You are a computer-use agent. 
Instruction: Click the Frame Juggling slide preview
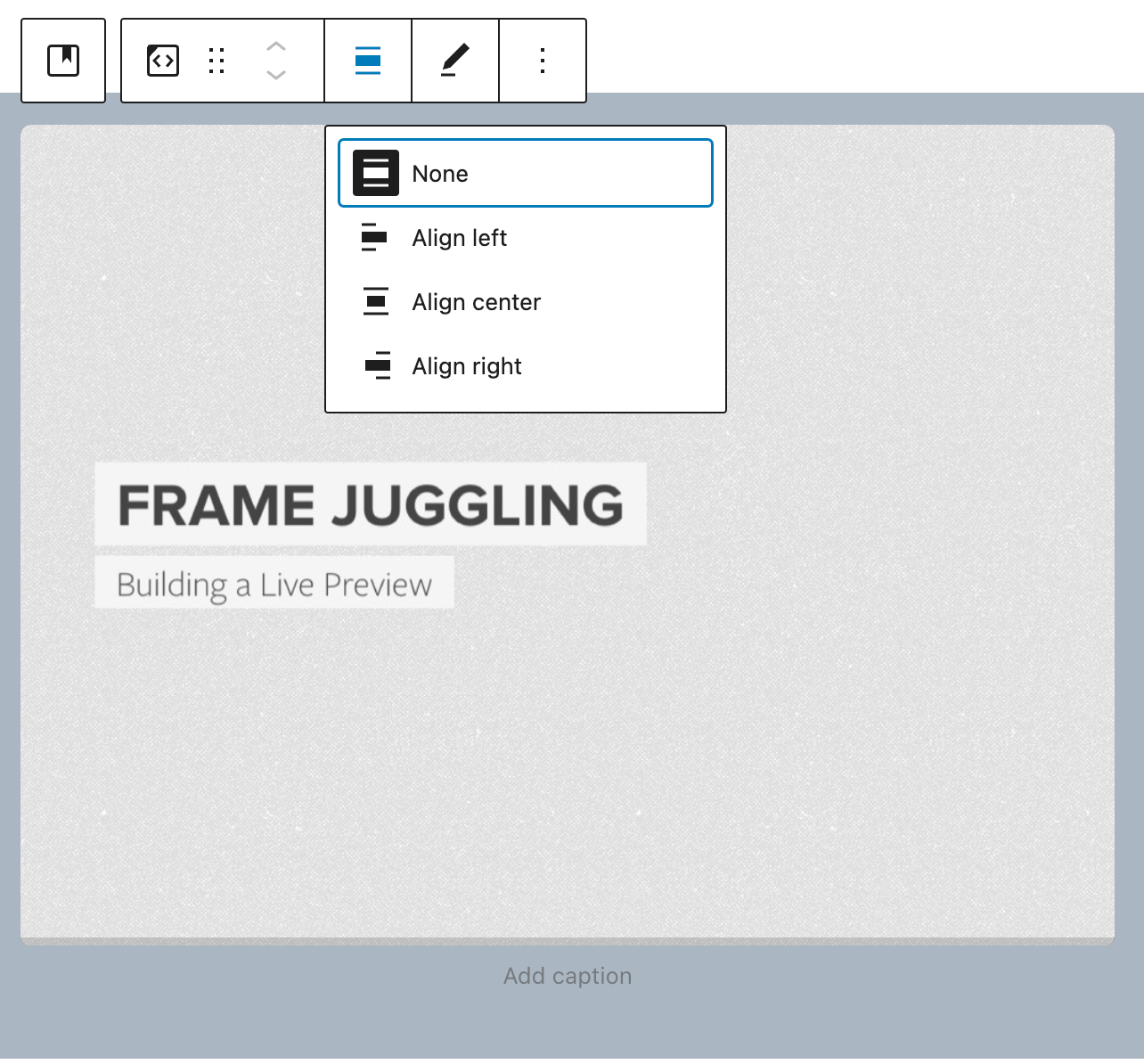[x=568, y=535]
